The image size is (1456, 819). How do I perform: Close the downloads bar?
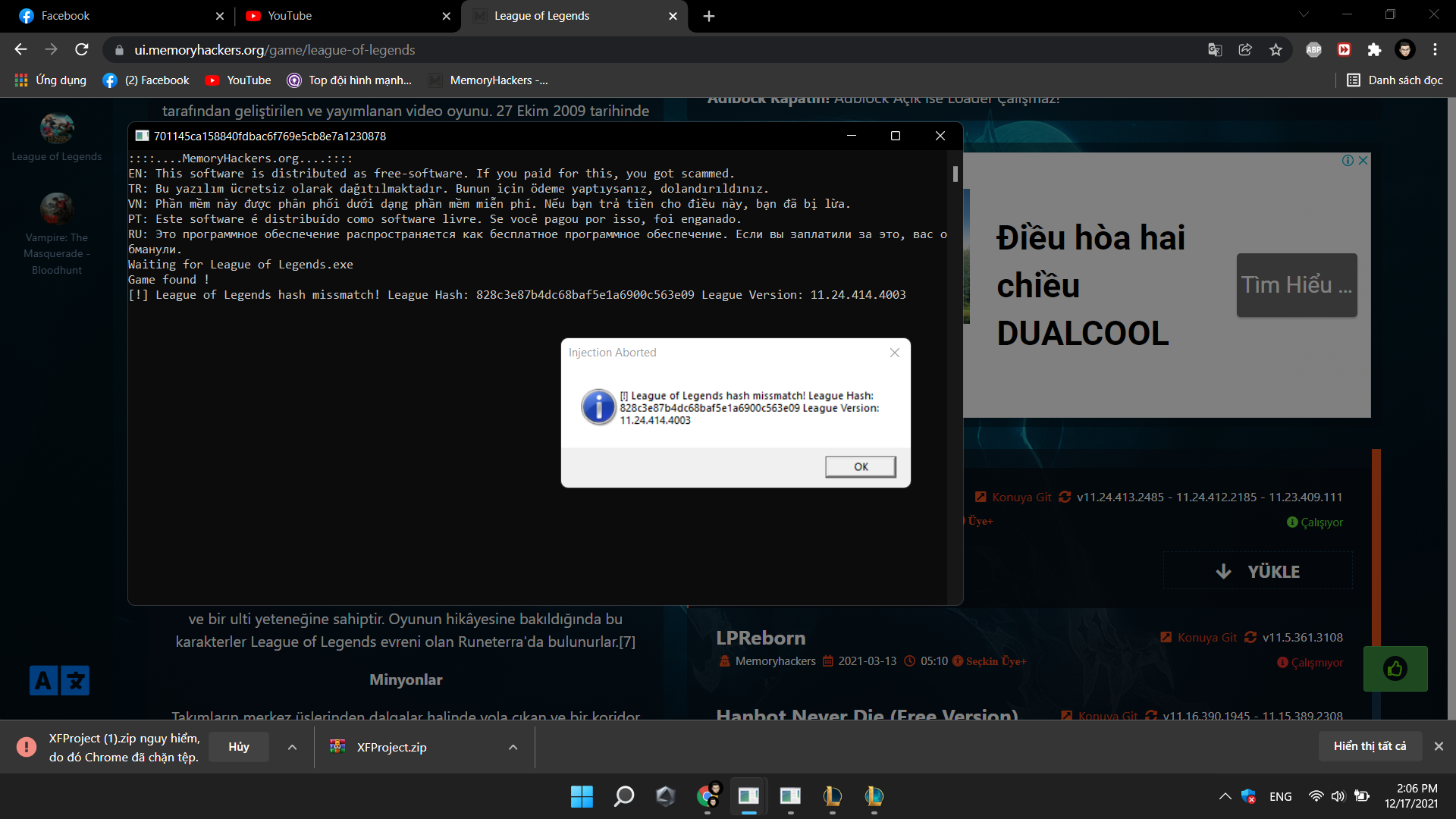pos(1439,746)
